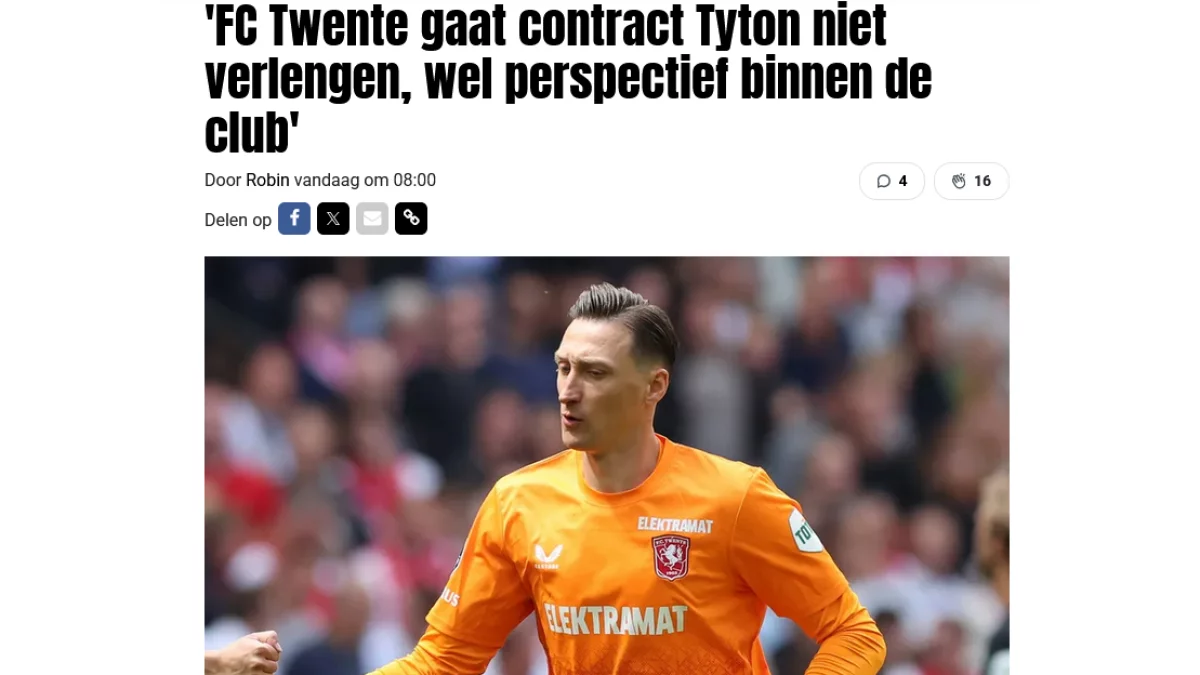The image size is (1200, 675).
Task: Share the article on X
Action: coord(333,218)
